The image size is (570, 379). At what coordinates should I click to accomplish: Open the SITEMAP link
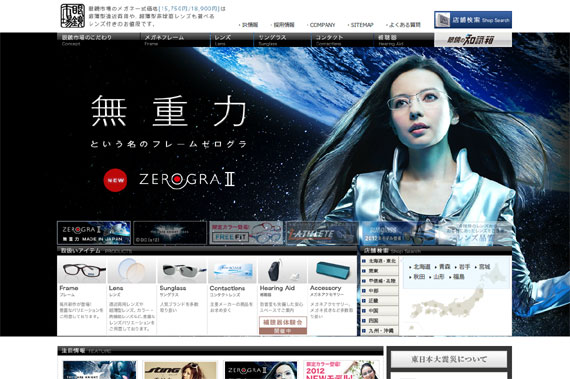click(x=360, y=25)
